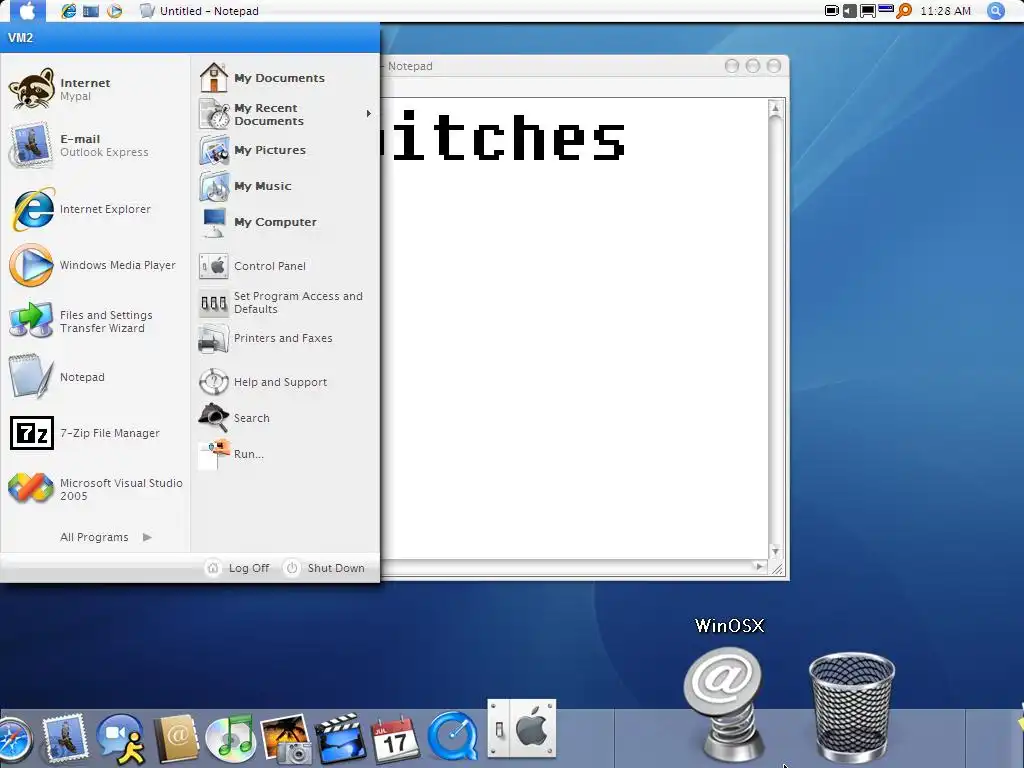Open QuickTime Player dock icon
The image size is (1024, 768).
[452, 738]
